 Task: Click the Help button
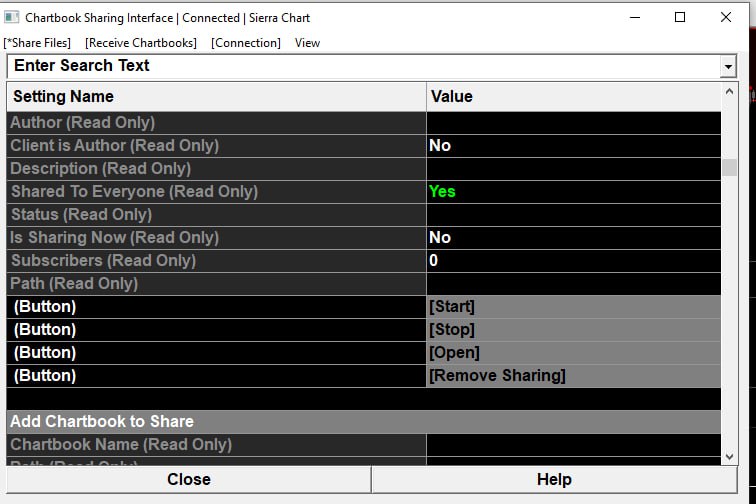point(554,479)
